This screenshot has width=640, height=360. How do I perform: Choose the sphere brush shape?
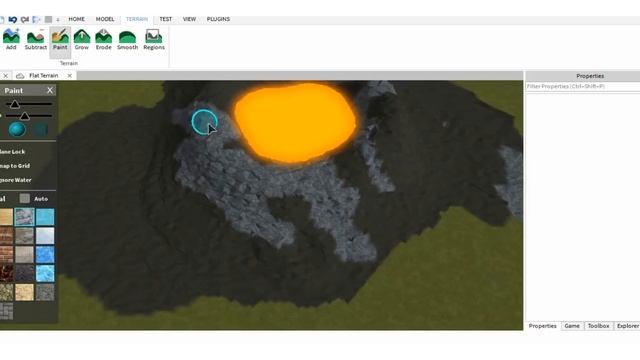coord(17,130)
